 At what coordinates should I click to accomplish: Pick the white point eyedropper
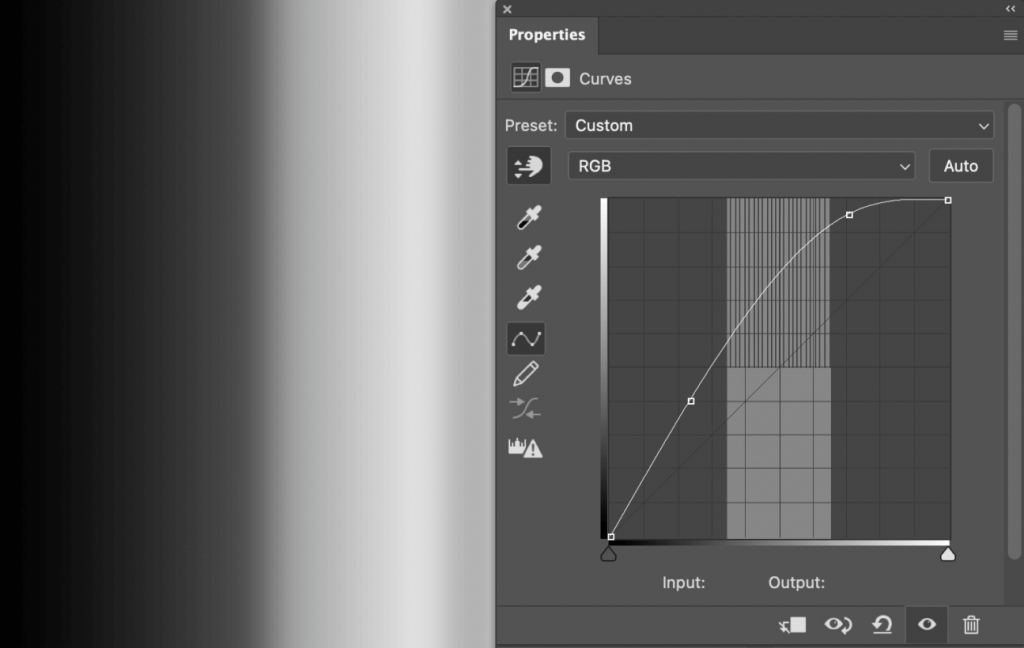tap(527, 298)
